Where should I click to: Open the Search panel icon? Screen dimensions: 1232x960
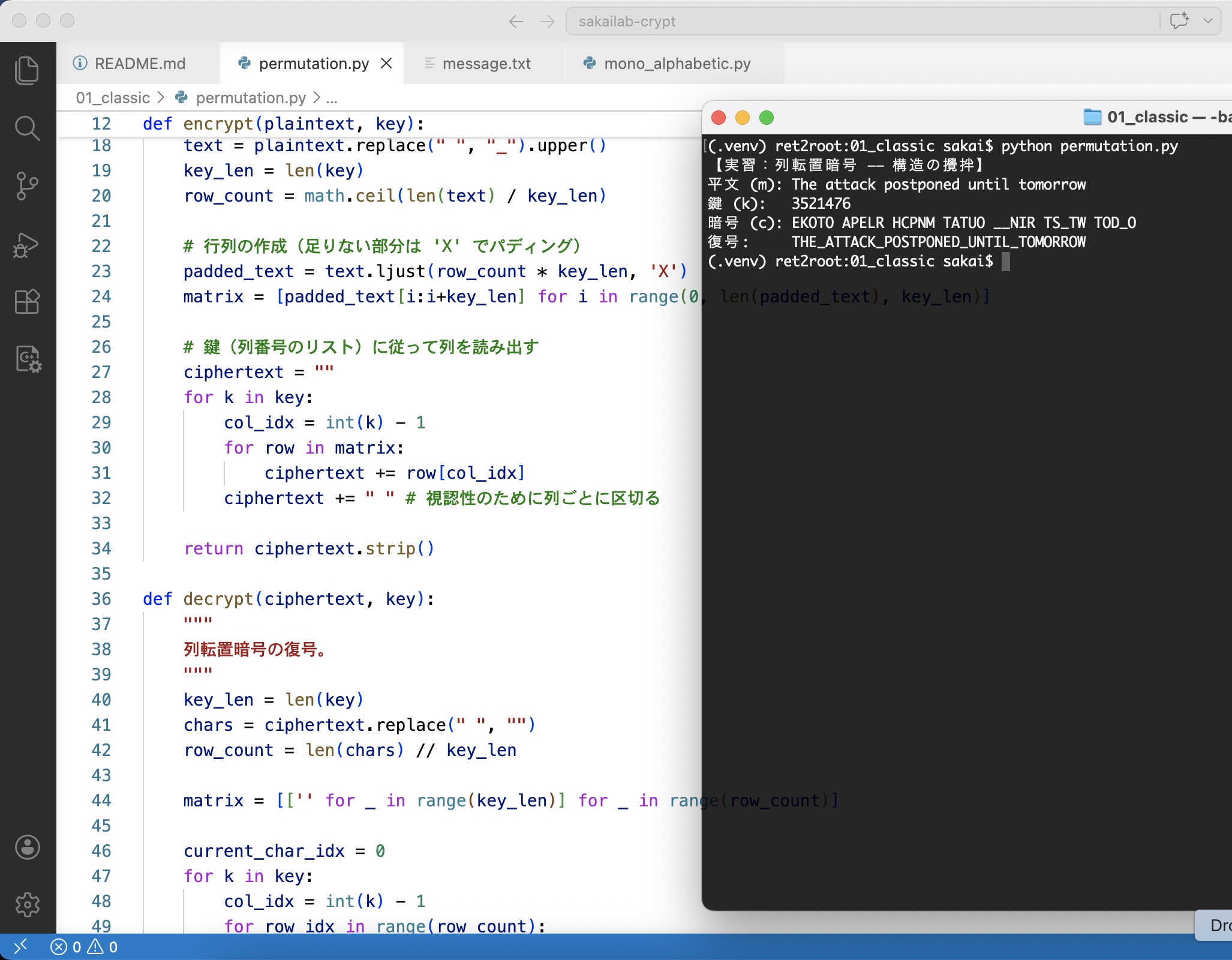27,128
